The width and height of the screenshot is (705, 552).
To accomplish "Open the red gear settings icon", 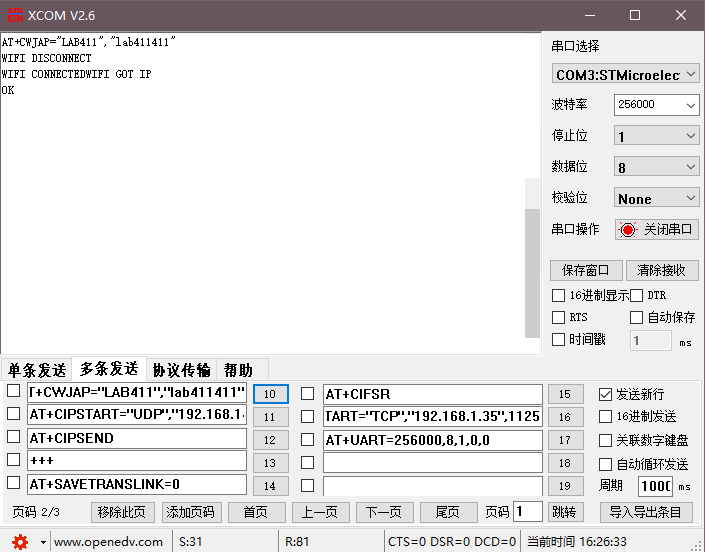I will click(x=20, y=542).
